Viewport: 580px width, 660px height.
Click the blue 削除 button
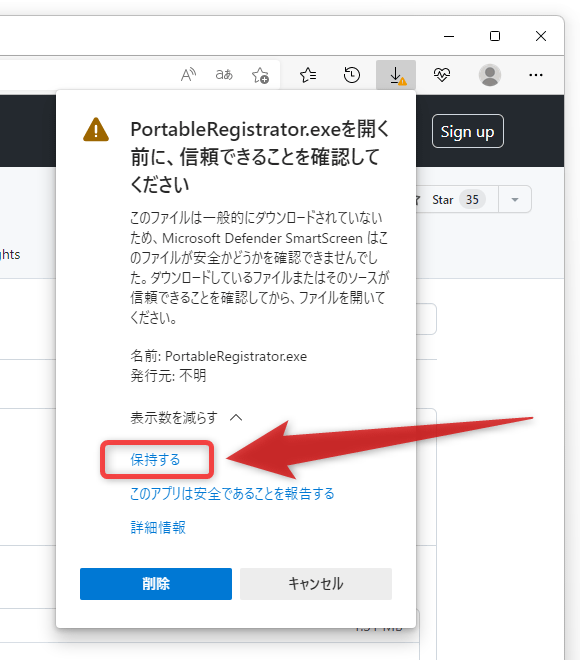tap(156, 584)
